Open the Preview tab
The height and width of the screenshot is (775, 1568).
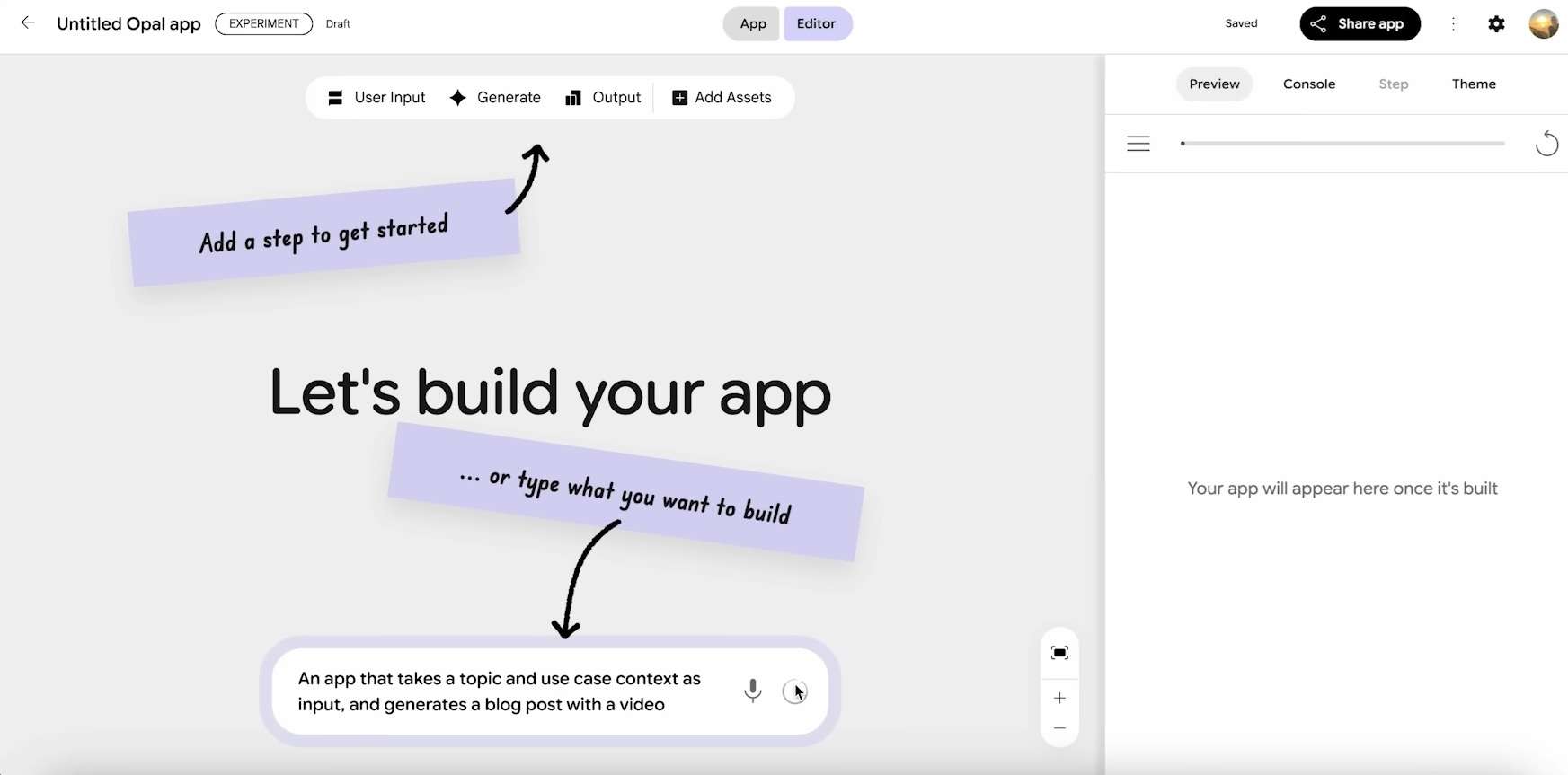click(1214, 84)
